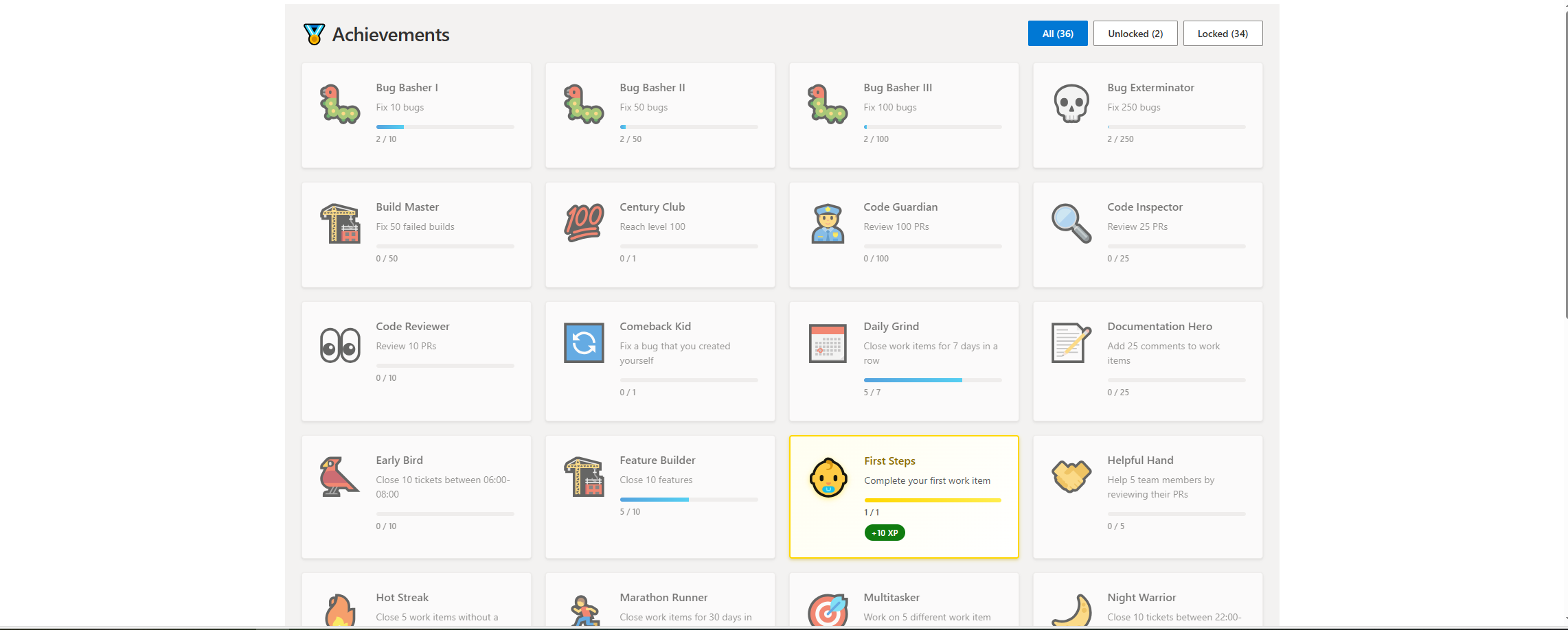Open the Locked achievements filter
Image resolution: width=1568 pixels, height=630 pixels.
[1222, 33]
